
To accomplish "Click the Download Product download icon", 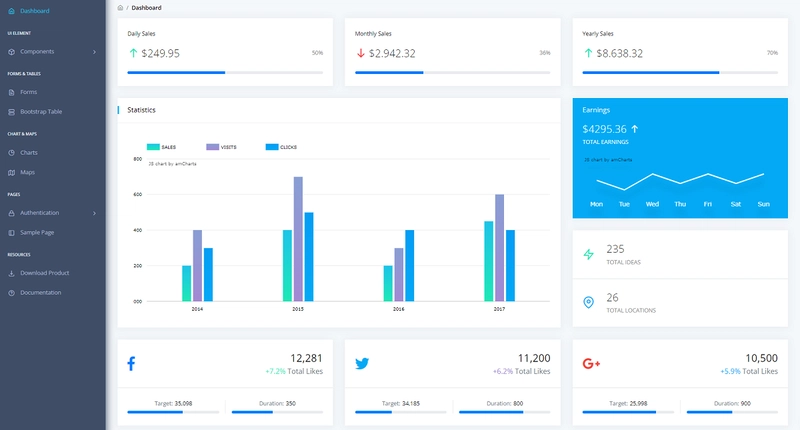I will point(11,273).
